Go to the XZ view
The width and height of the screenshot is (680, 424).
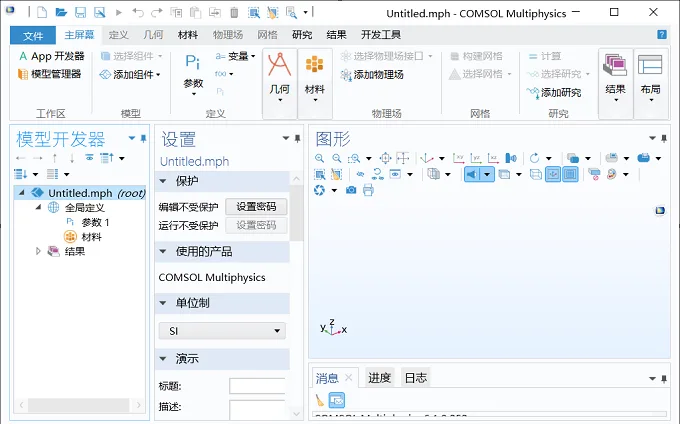tap(493, 158)
